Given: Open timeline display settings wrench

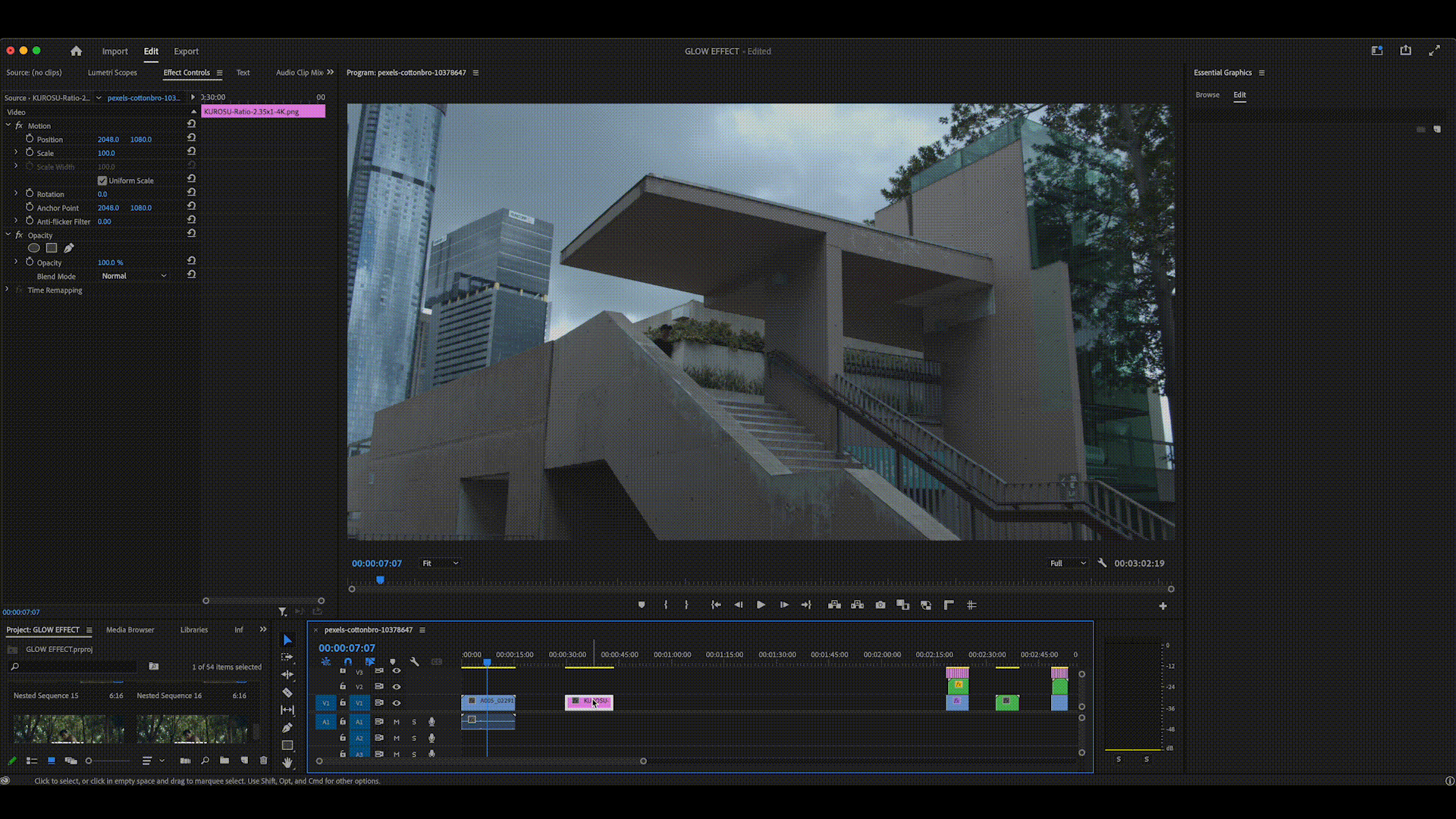Looking at the screenshot, I should coord(414,662).
